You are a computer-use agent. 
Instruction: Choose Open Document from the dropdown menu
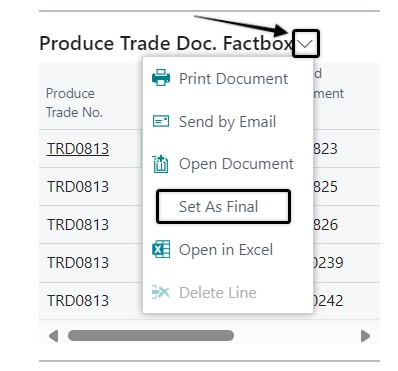pos(228,164)
